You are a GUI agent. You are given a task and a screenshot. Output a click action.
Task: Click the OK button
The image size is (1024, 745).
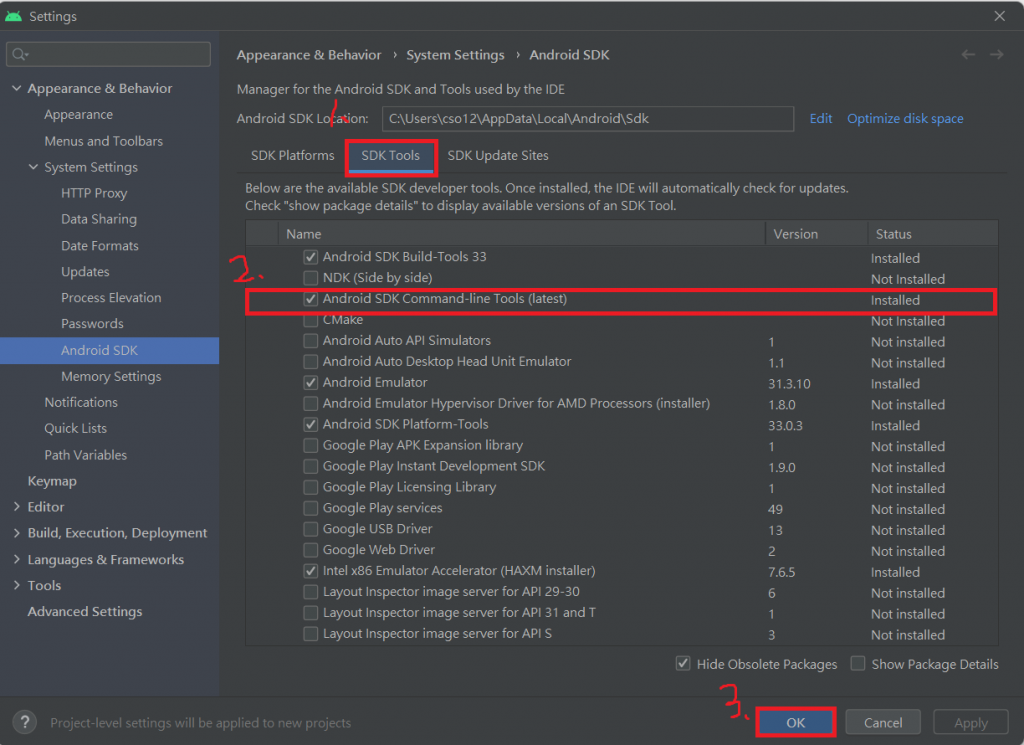[x=795, y=722]
